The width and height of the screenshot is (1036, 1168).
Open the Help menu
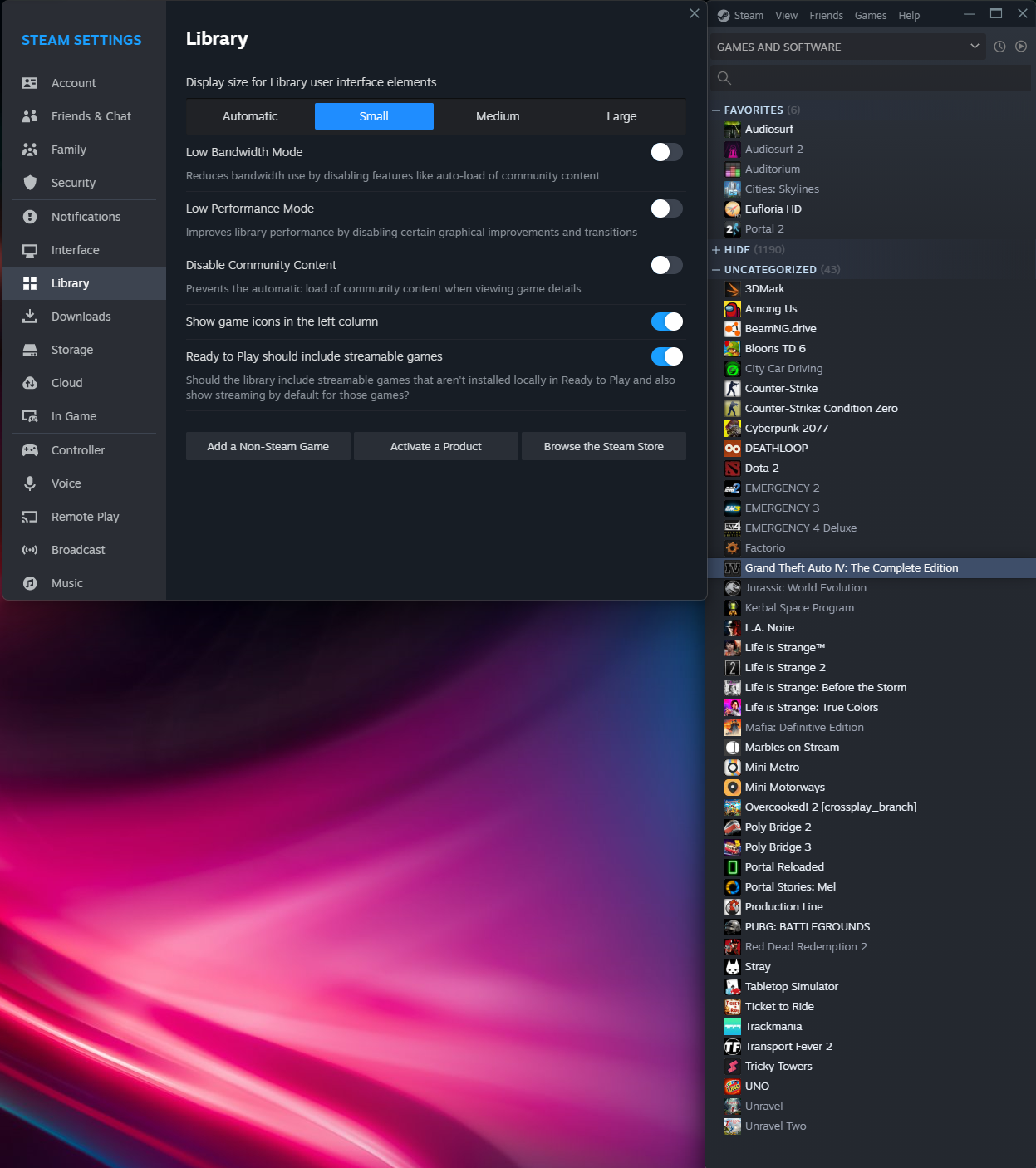point(909,16)
